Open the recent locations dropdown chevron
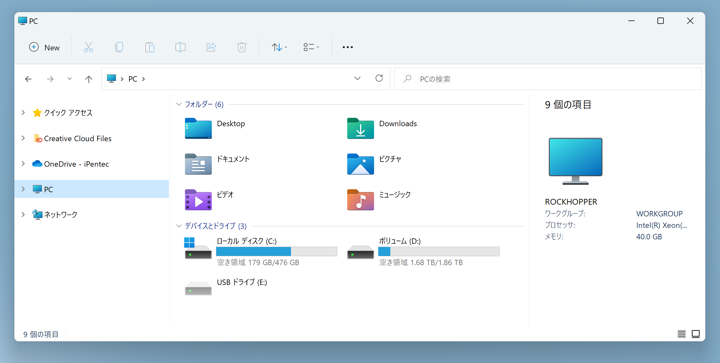 (69, 79)
